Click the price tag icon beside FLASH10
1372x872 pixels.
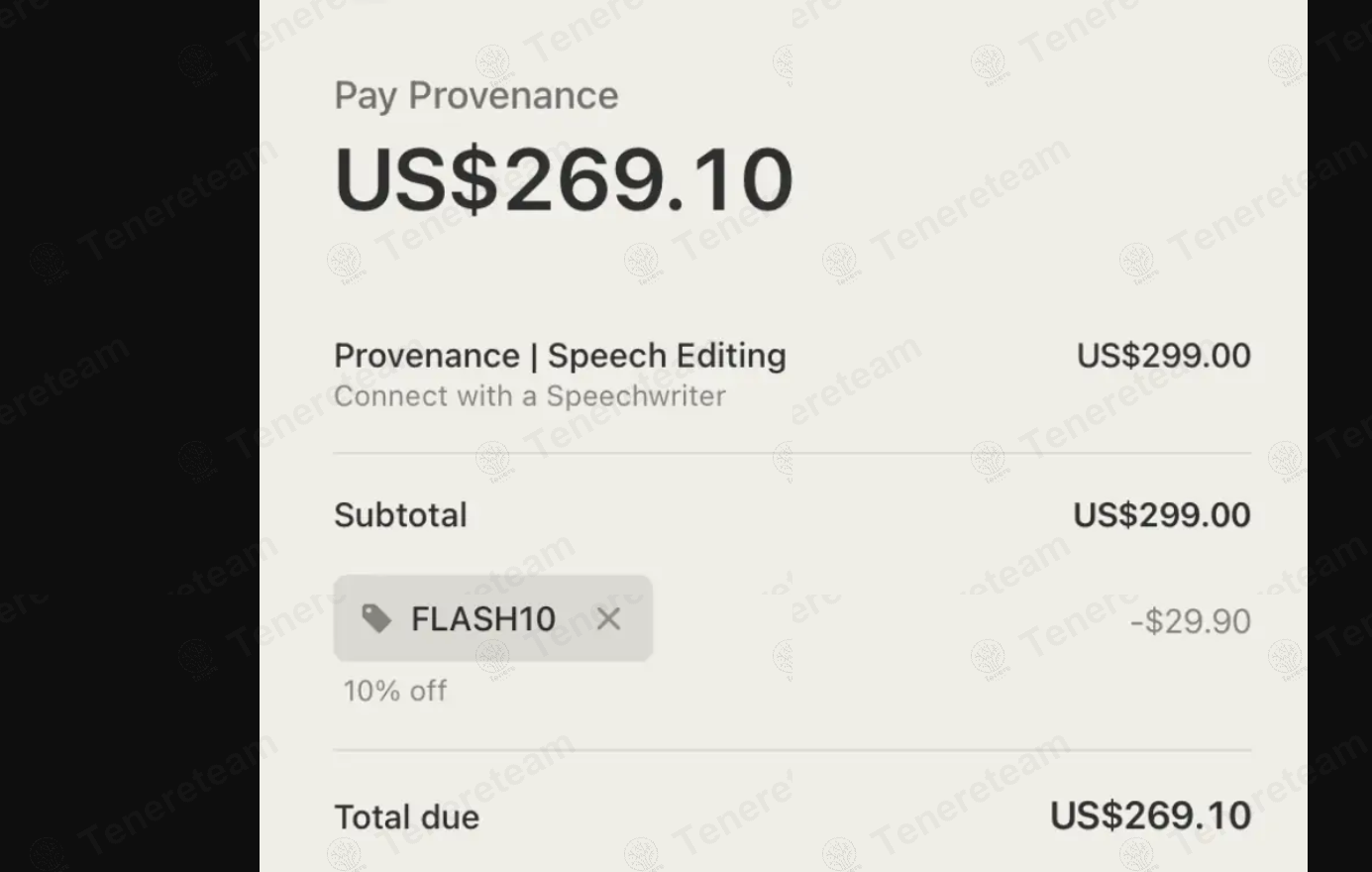(x=375, y=618)
